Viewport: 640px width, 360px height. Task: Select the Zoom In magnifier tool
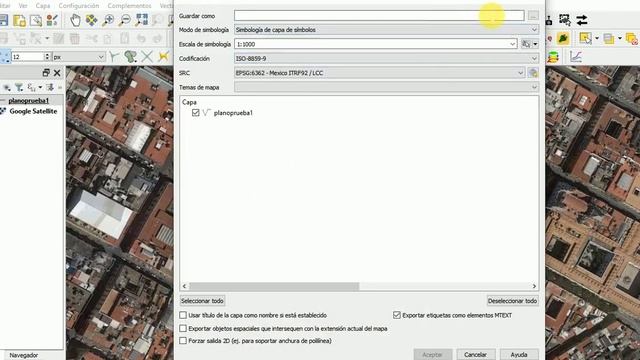tap(108, 20)
